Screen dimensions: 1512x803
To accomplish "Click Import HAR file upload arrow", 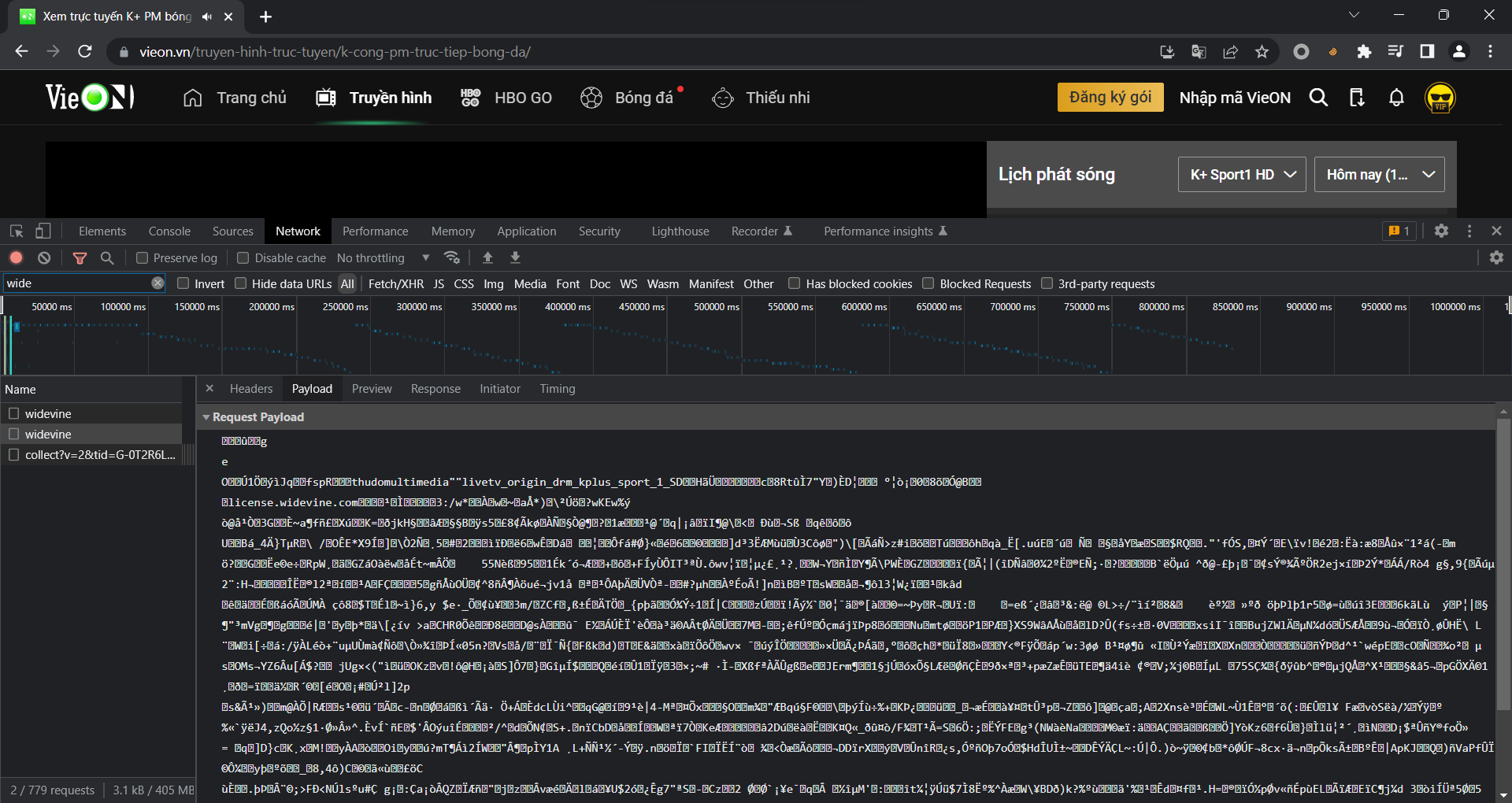I will click(x=487, y=257).
